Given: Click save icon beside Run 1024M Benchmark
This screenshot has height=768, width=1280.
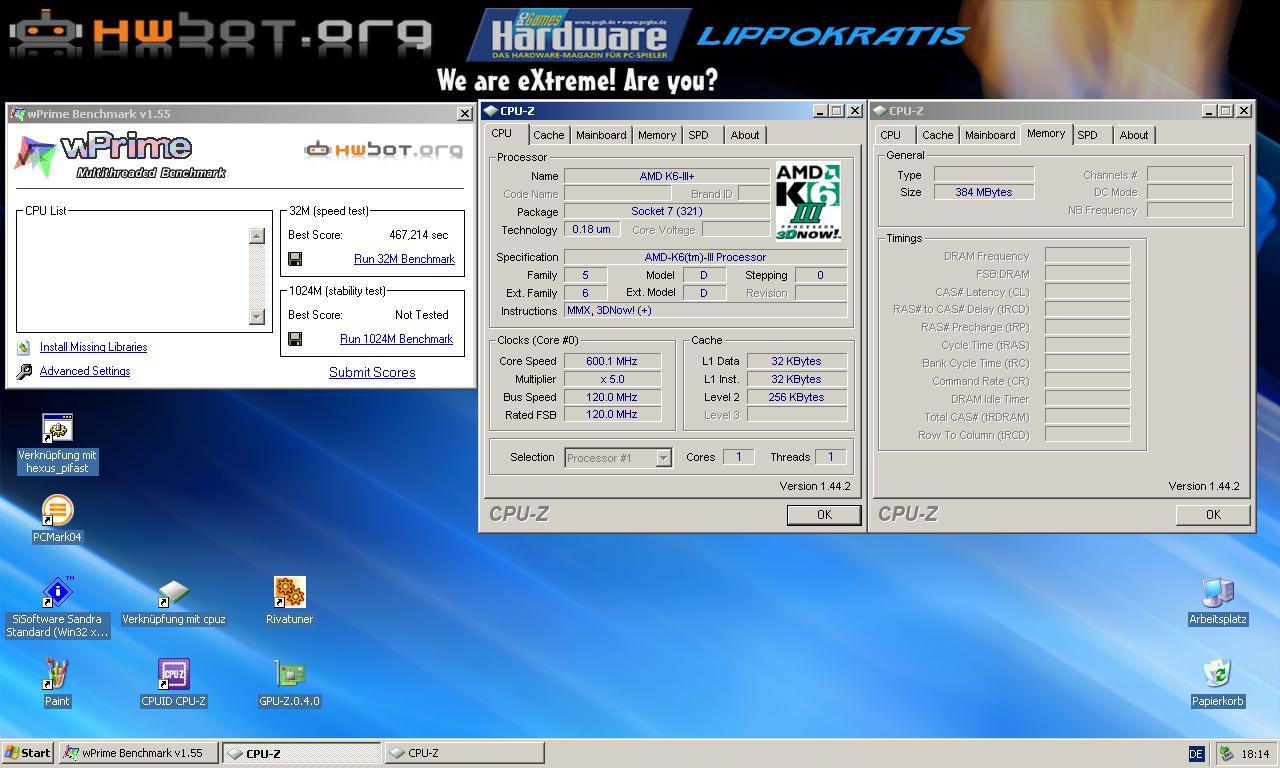Looking at the screenshot, I should point(295,339).
